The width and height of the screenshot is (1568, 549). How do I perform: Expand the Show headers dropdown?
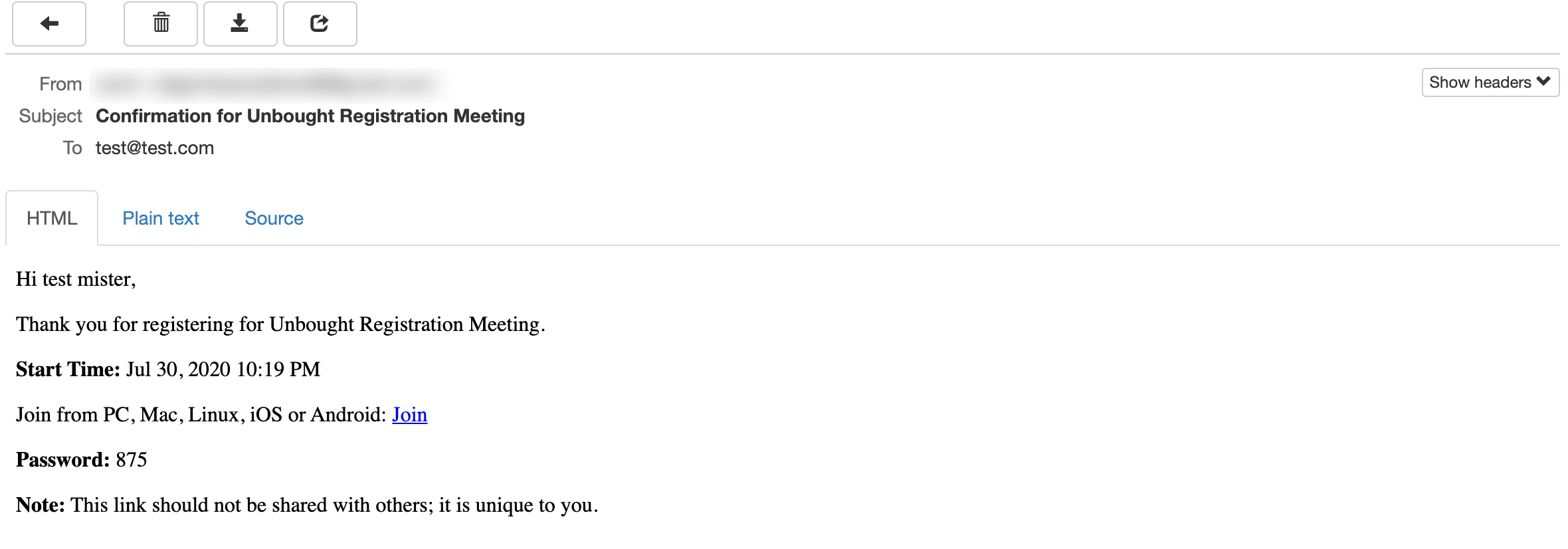(1490, 82)
